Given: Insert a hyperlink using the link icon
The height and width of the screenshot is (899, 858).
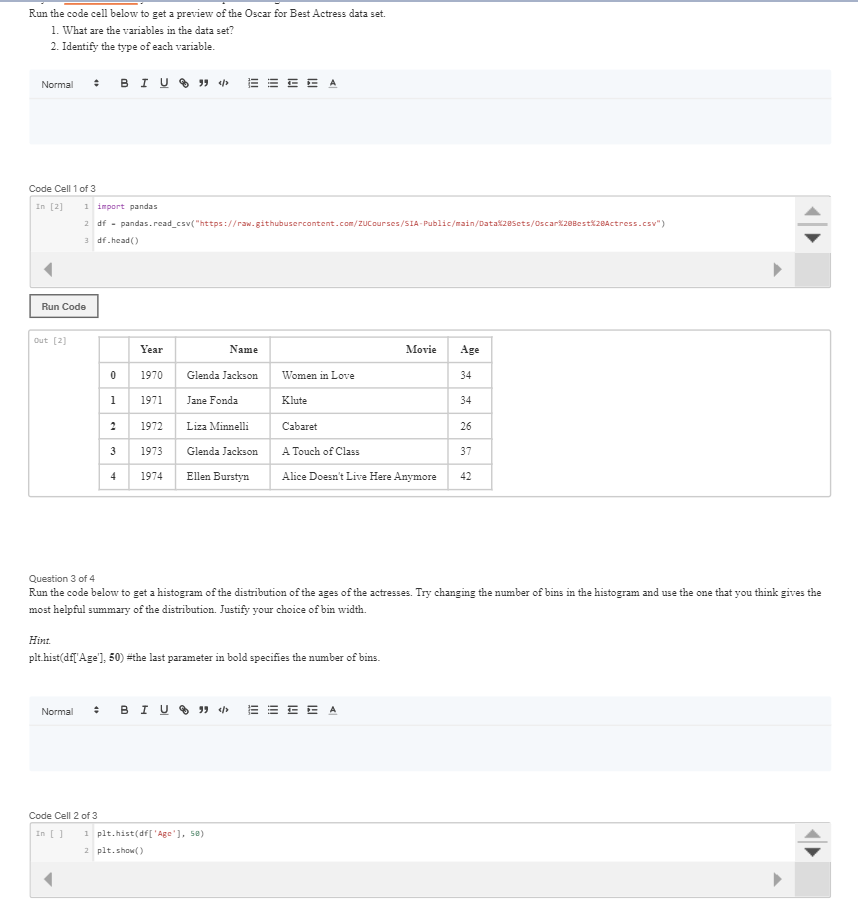Looking at the screenshot, I should [x=184, y=84].
